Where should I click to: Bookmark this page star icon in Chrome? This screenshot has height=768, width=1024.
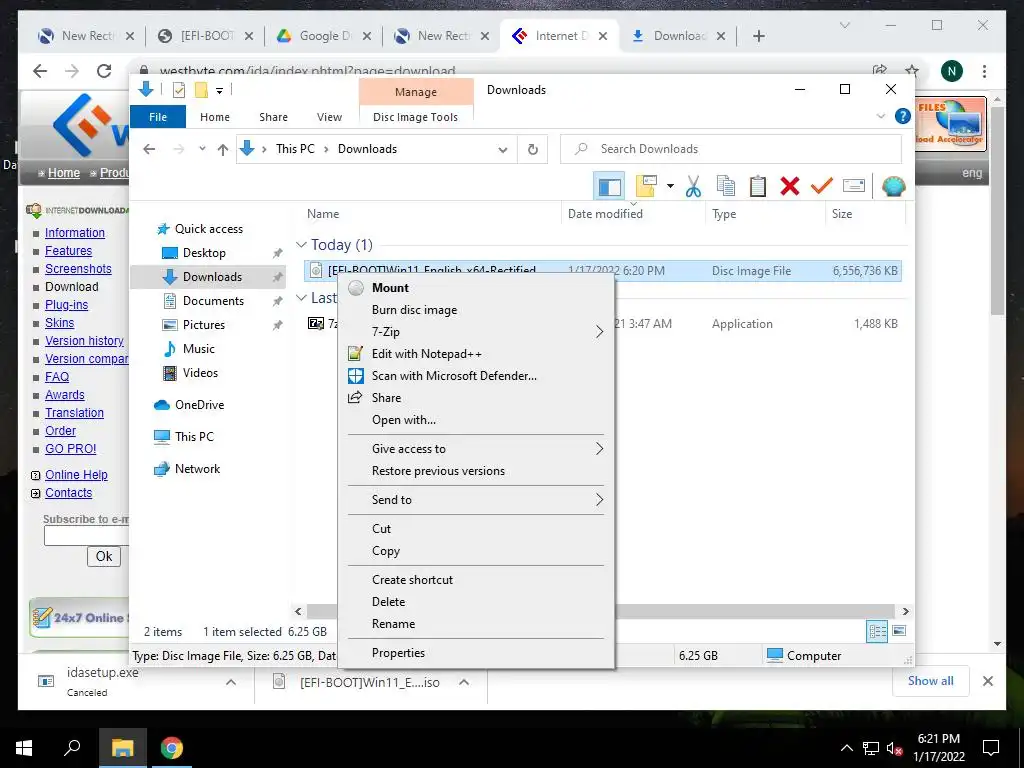(x=912, y=71)
